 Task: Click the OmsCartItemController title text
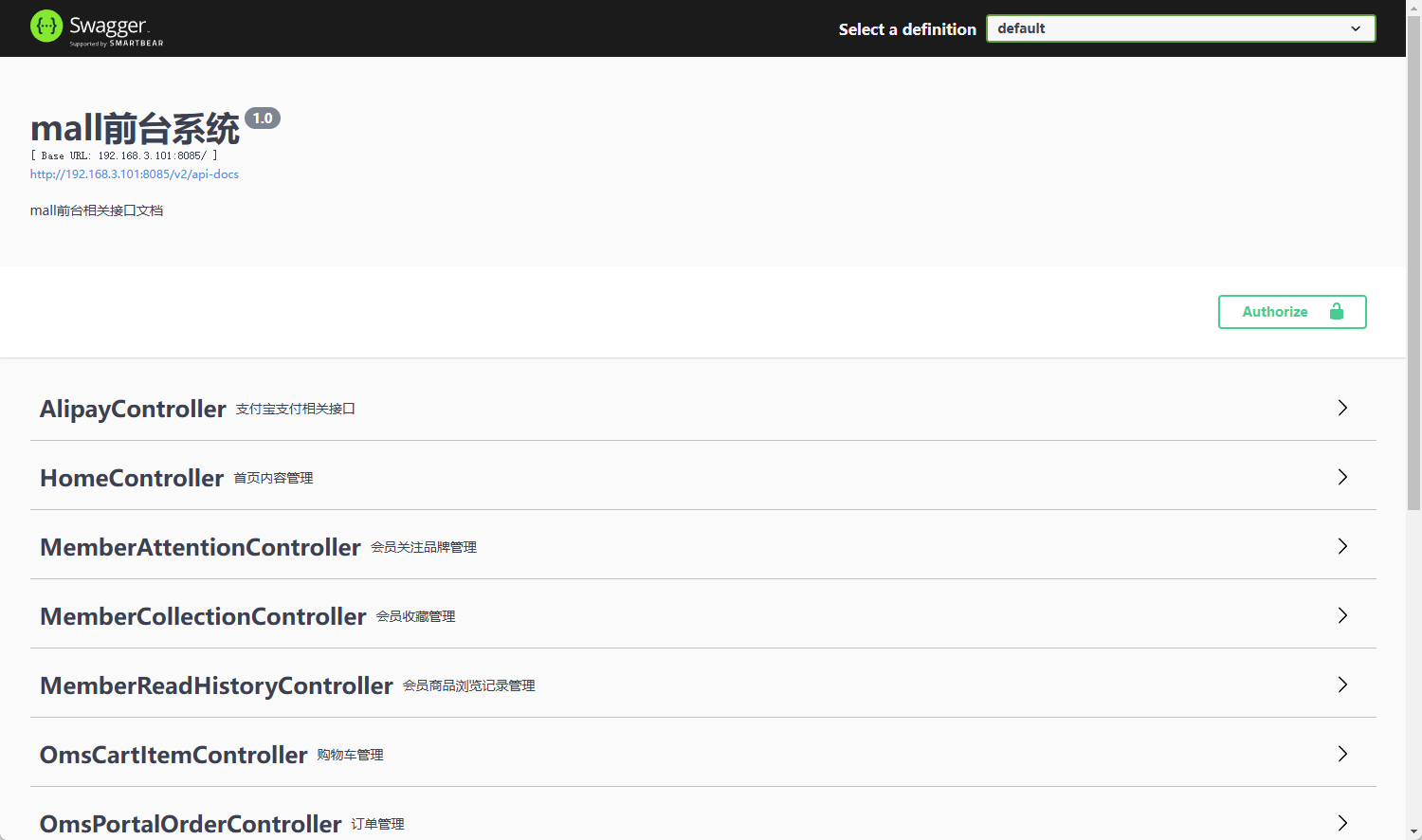point(173,755)
